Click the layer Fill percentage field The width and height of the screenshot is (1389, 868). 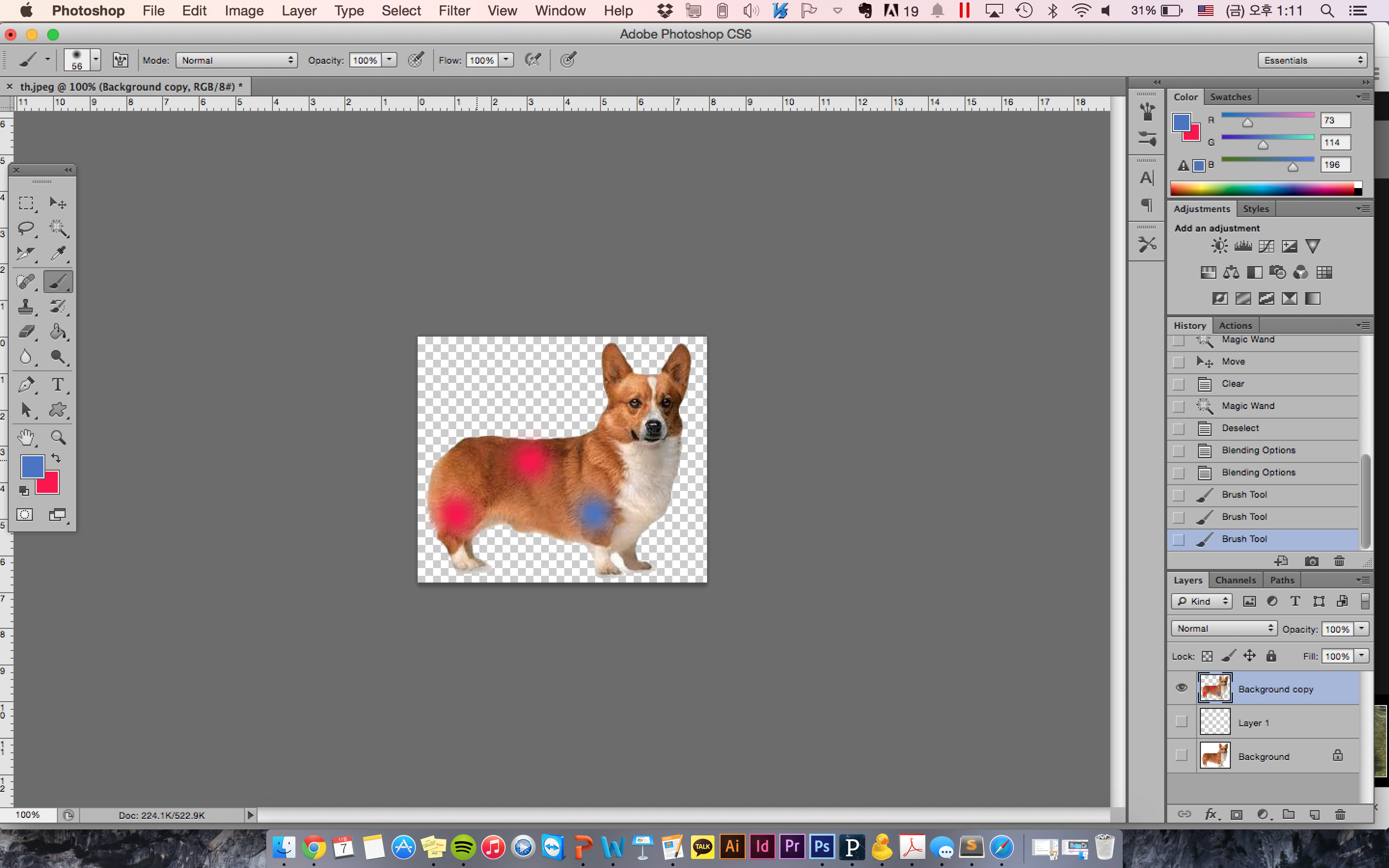1337,656
